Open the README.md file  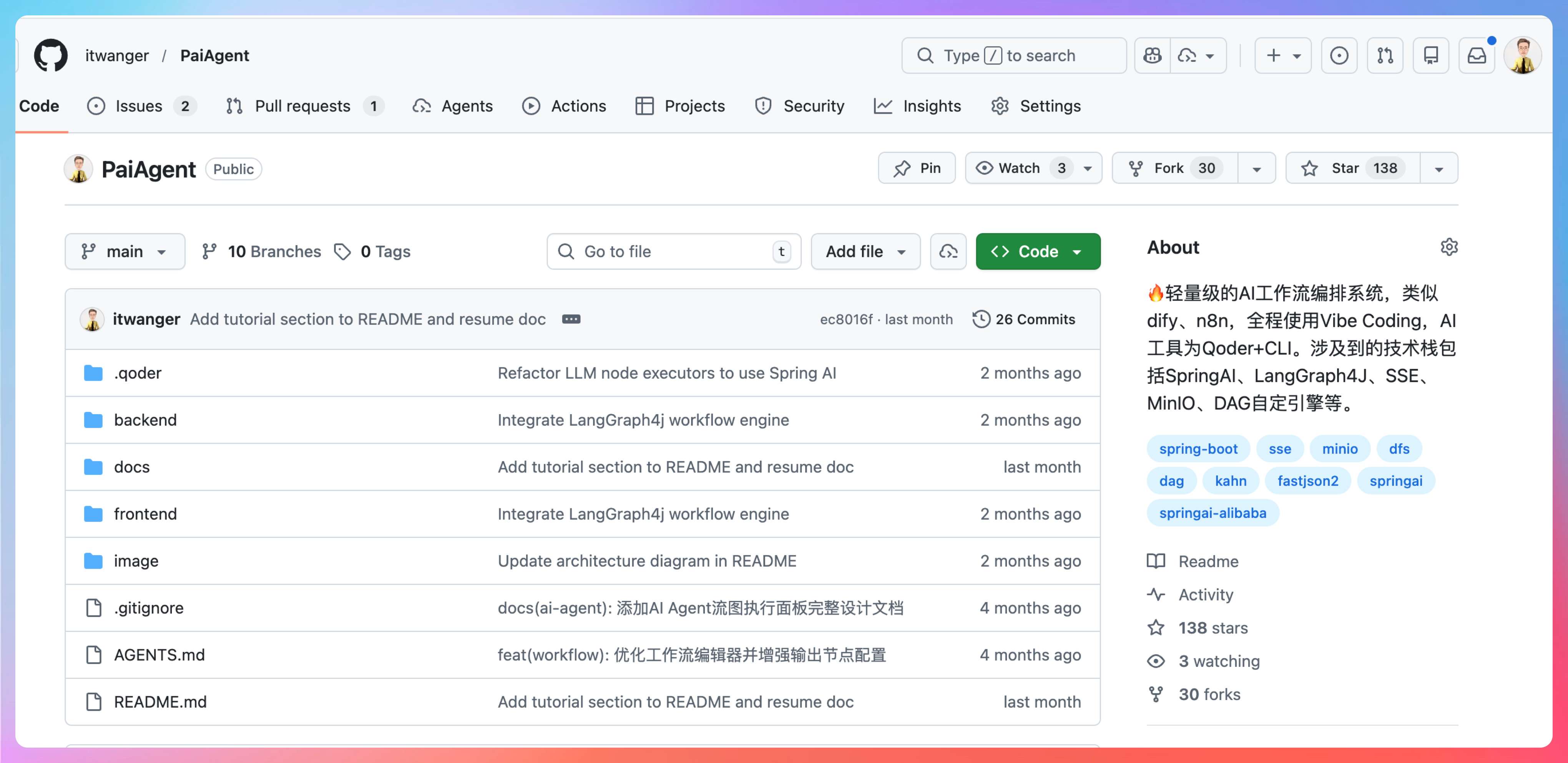160,702
